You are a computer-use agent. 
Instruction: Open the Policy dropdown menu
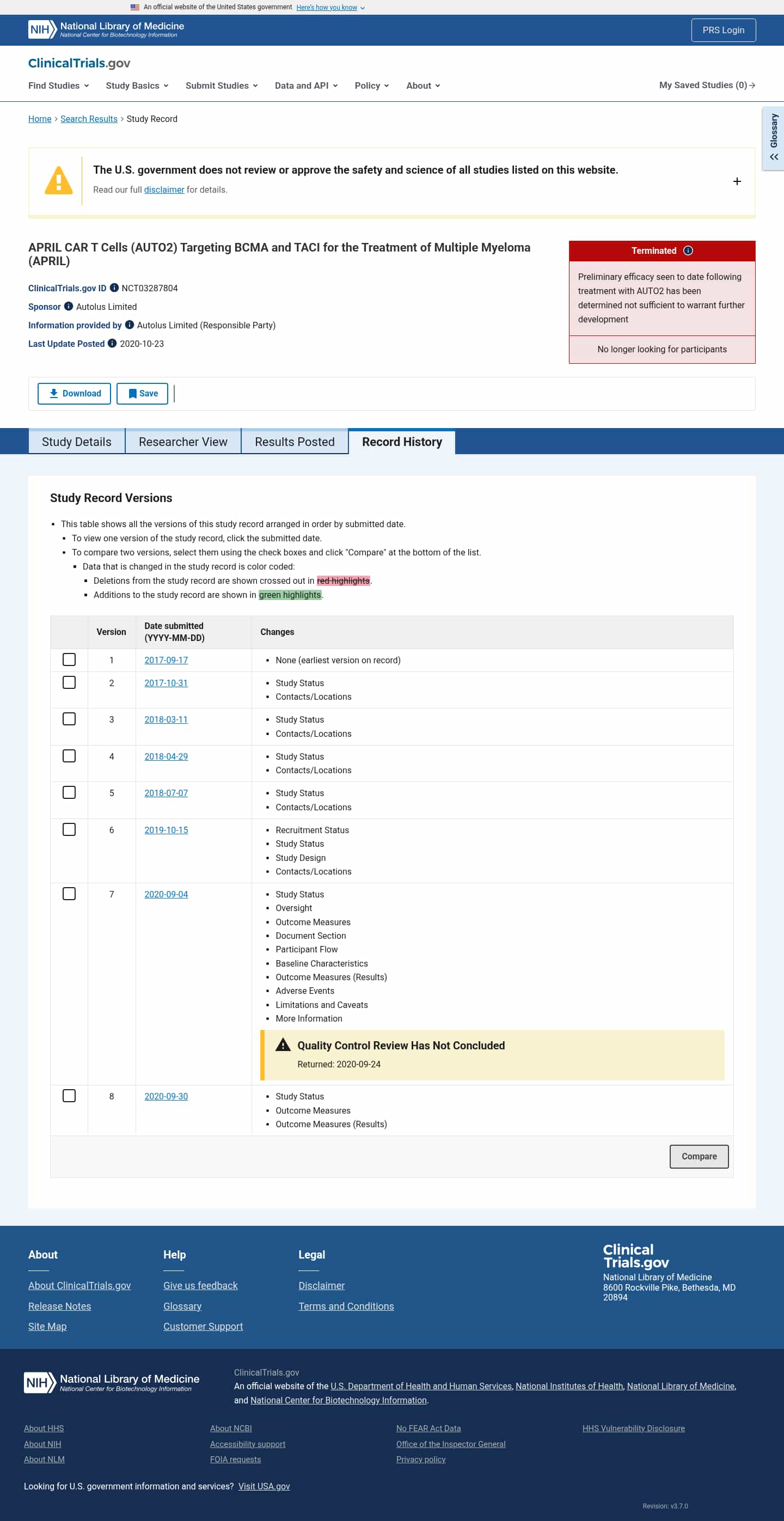click(371, 85)
